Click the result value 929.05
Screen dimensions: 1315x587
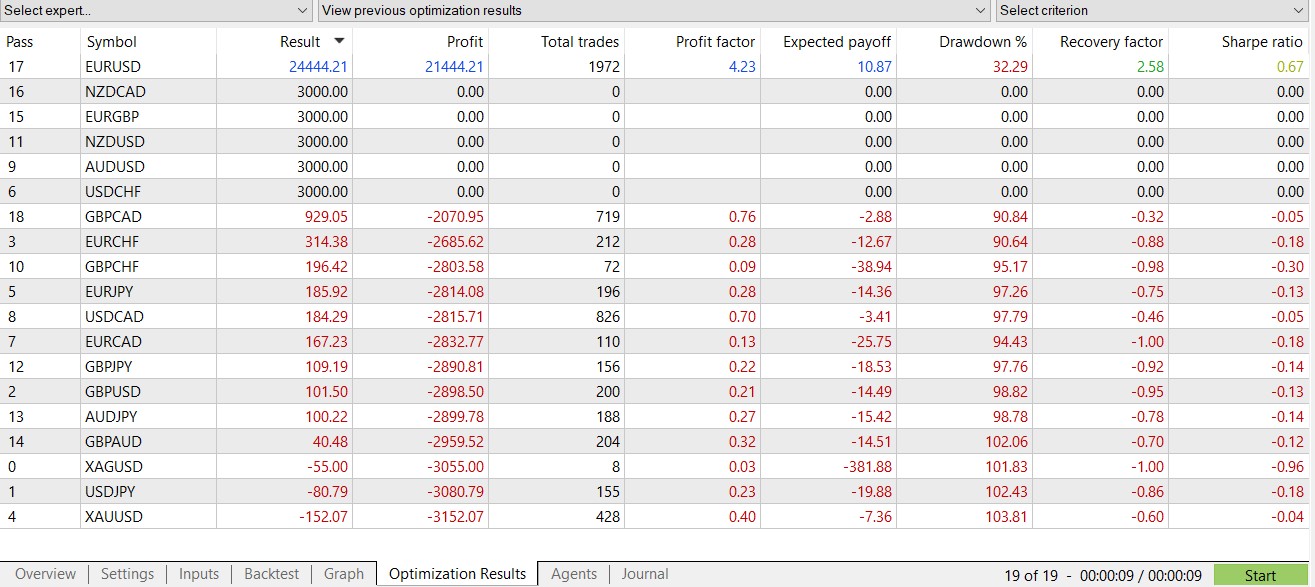pyautogui.click(x=327, y=217)
